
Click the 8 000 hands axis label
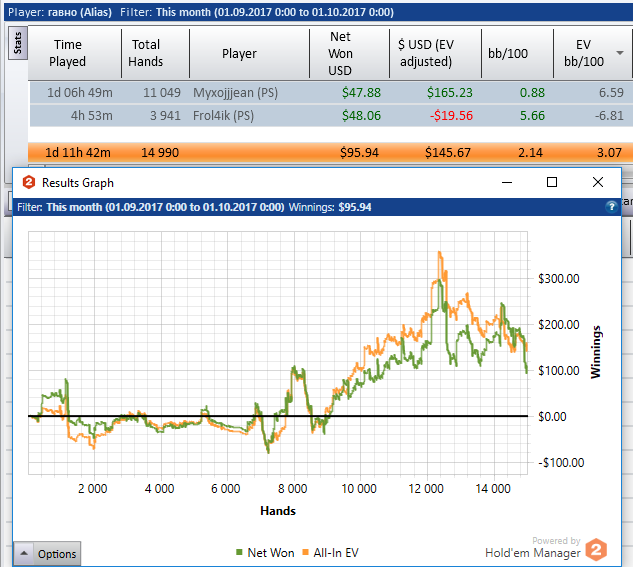(x=292, y=489)
